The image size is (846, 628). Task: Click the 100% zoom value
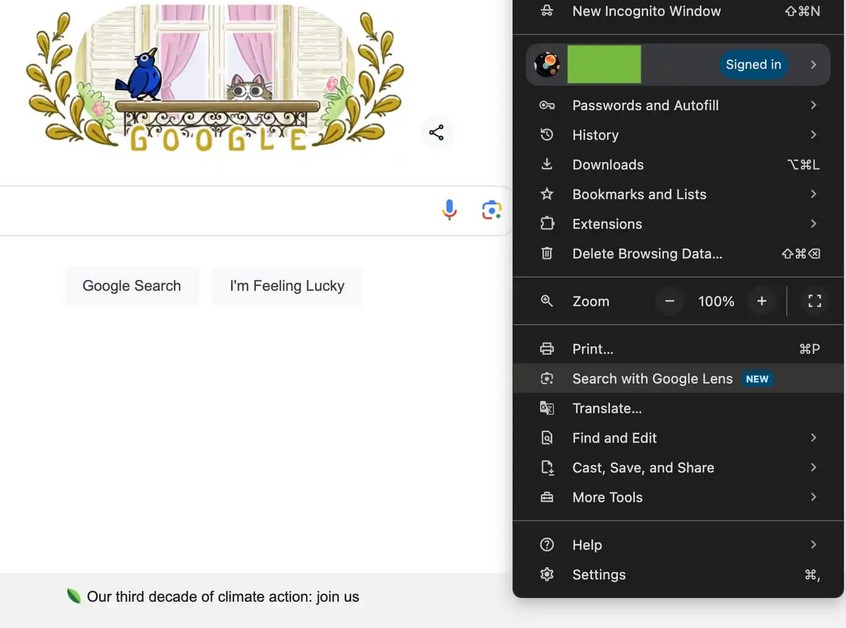[716, 301]
